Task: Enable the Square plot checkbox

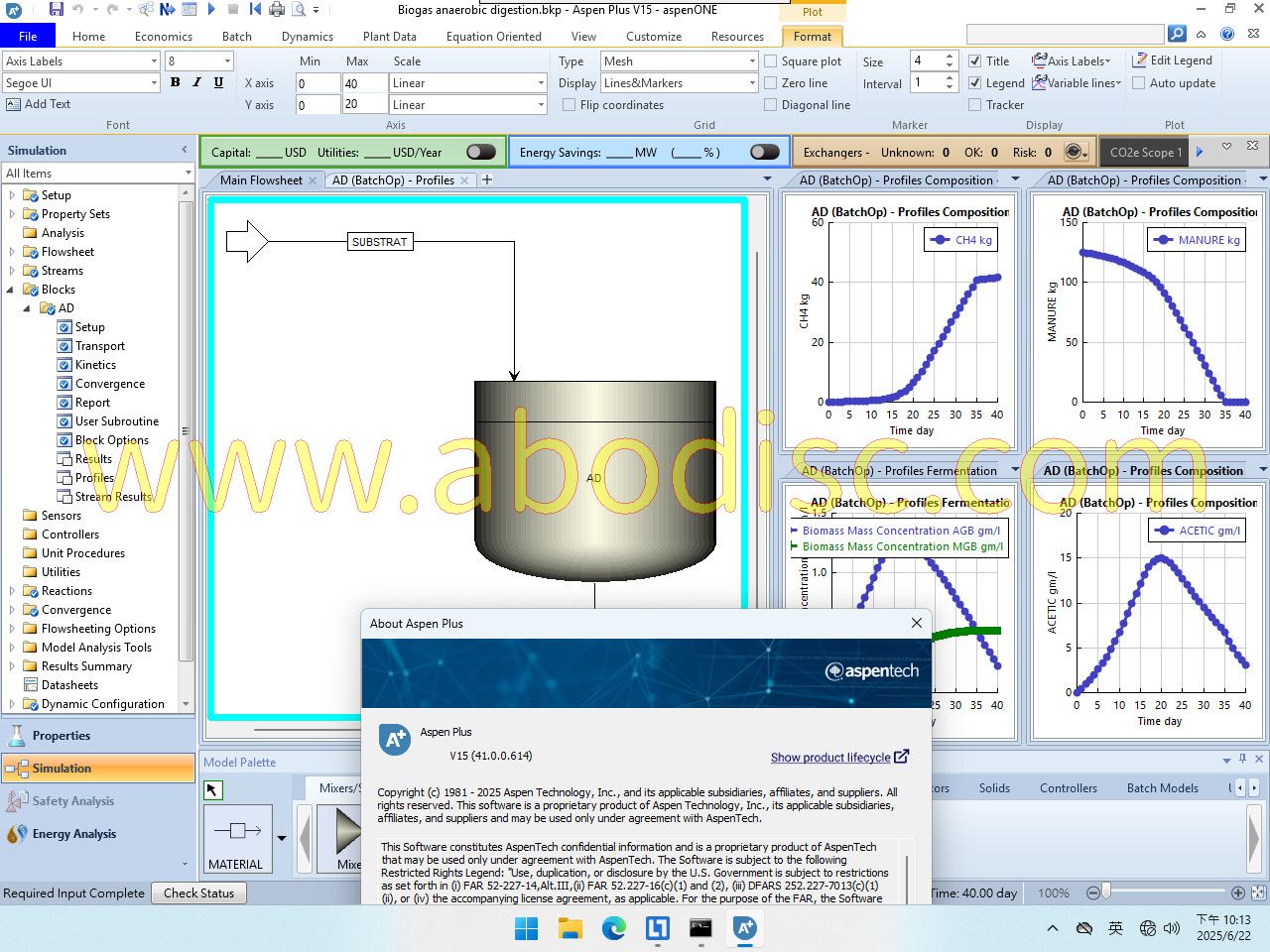Action: pos(771,61)
